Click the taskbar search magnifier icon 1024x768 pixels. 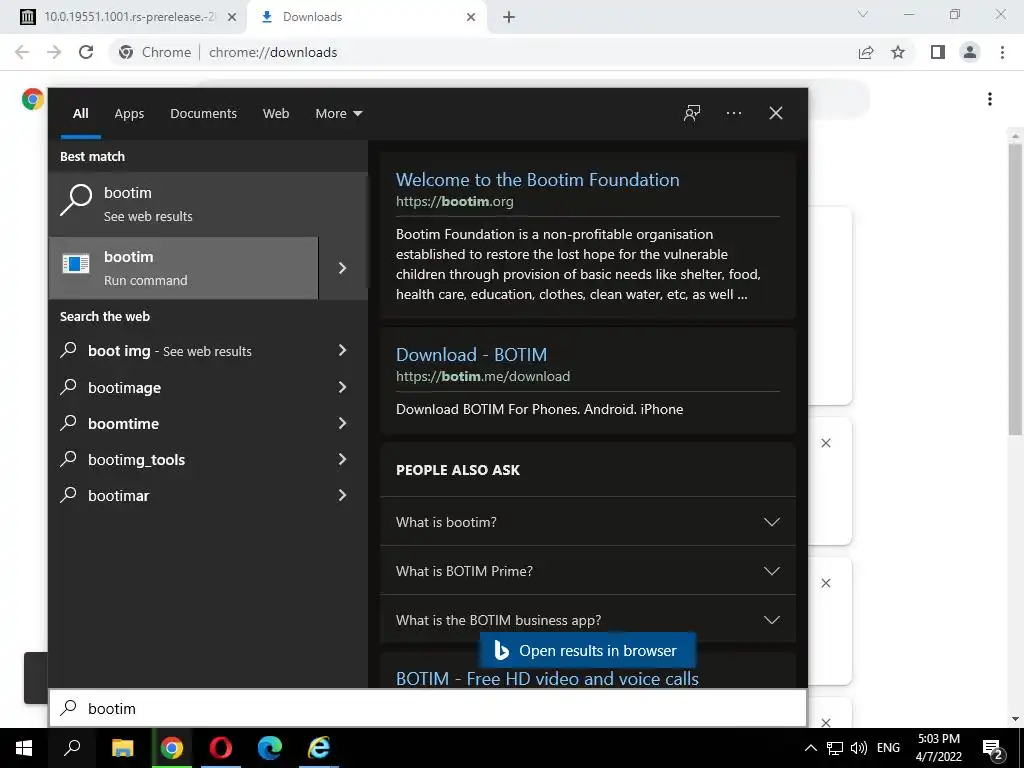72,748
